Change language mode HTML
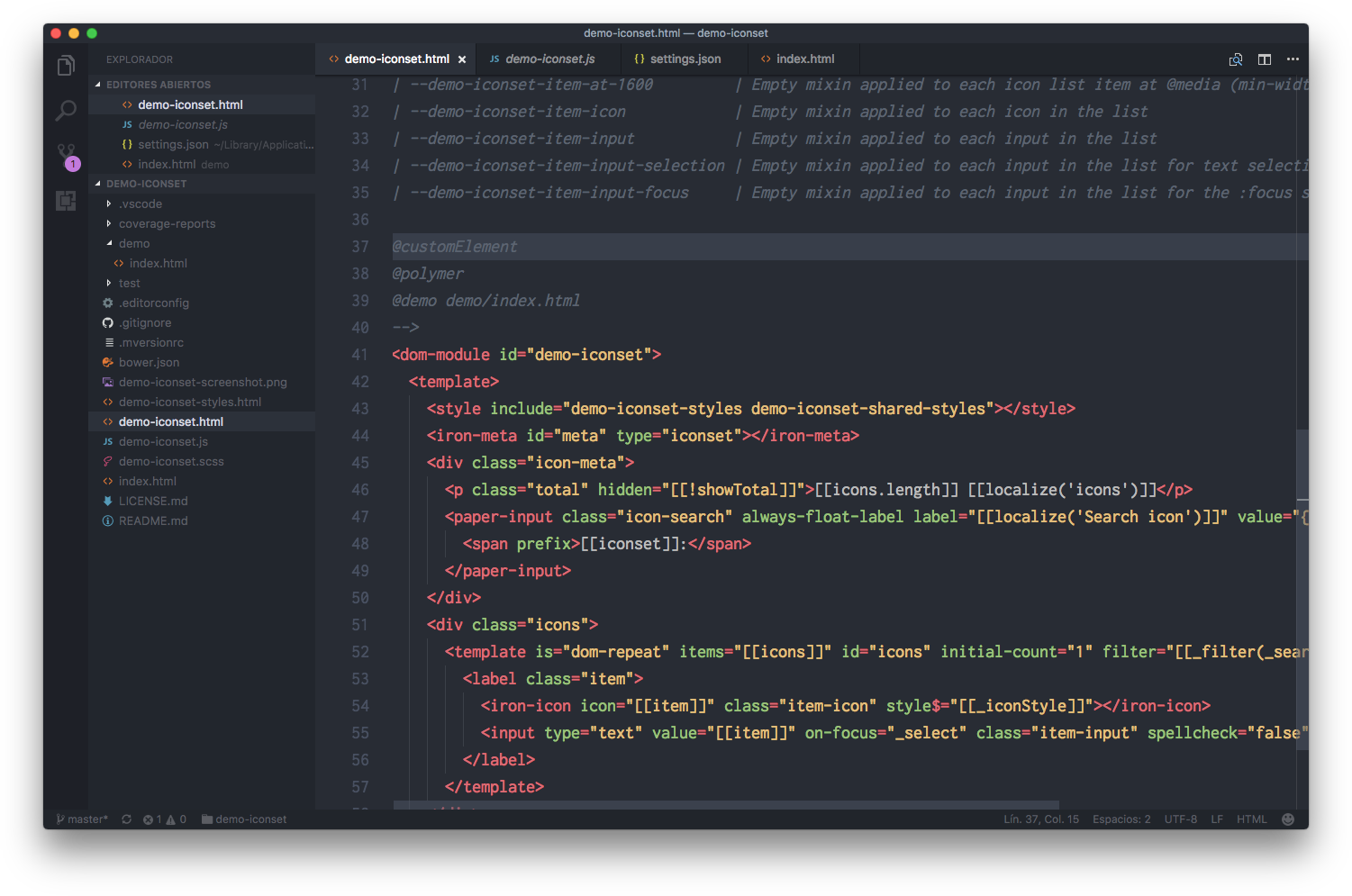Viewport: 1352px width, 896px height. click(1252, 819)
